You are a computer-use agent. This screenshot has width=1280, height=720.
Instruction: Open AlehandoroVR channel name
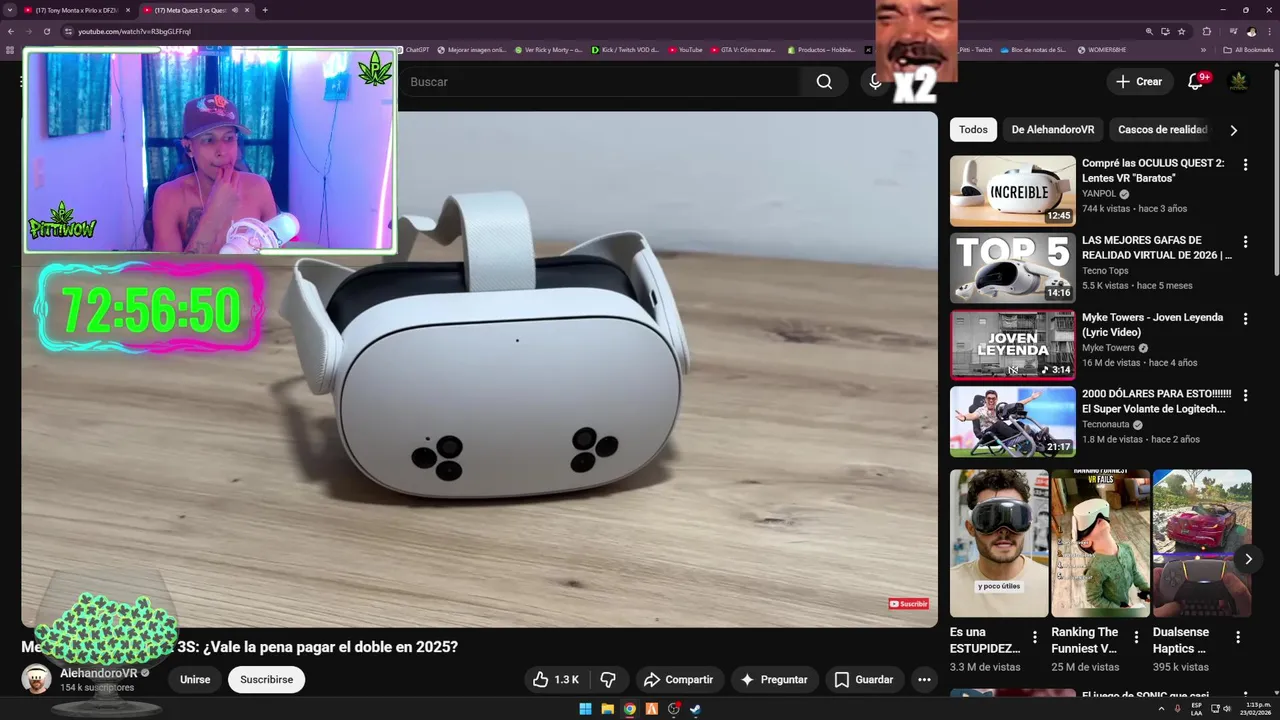point(98,673)
